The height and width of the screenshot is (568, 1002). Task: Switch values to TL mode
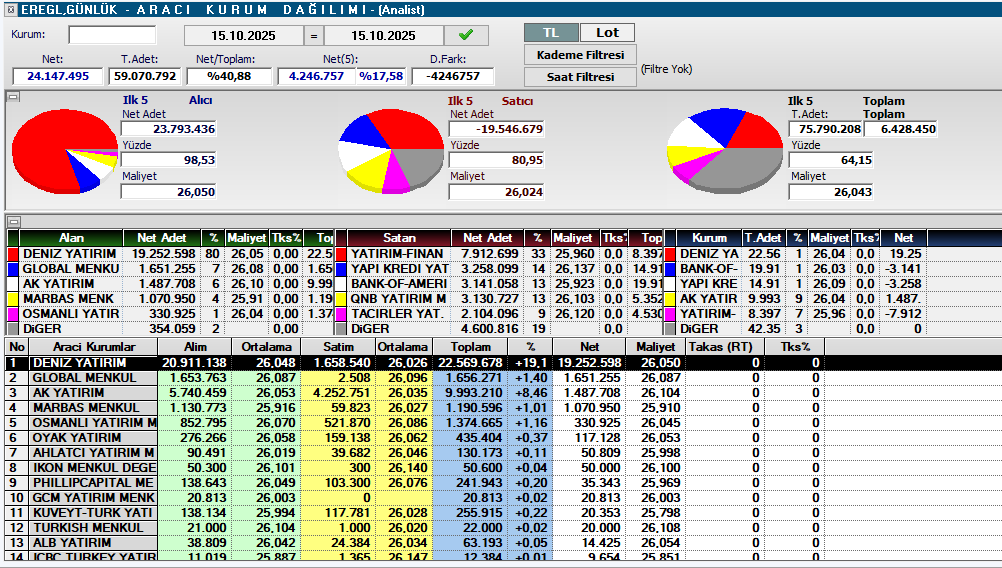pyautogui.click(x=551, y=33)
